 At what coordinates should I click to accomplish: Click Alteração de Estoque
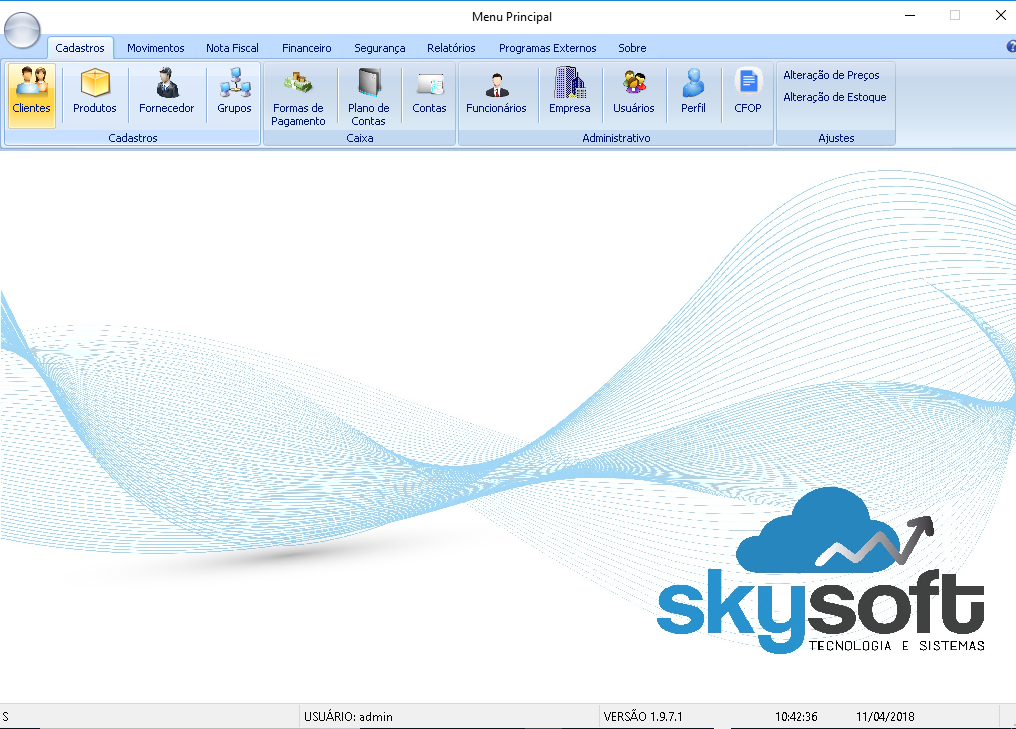835,97
